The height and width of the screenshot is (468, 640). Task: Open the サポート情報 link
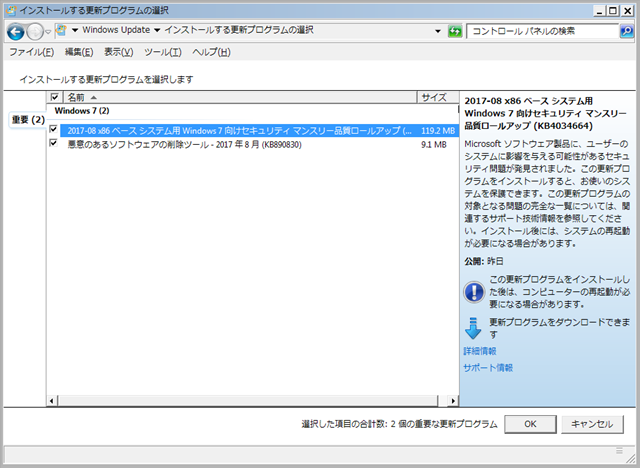488,368
